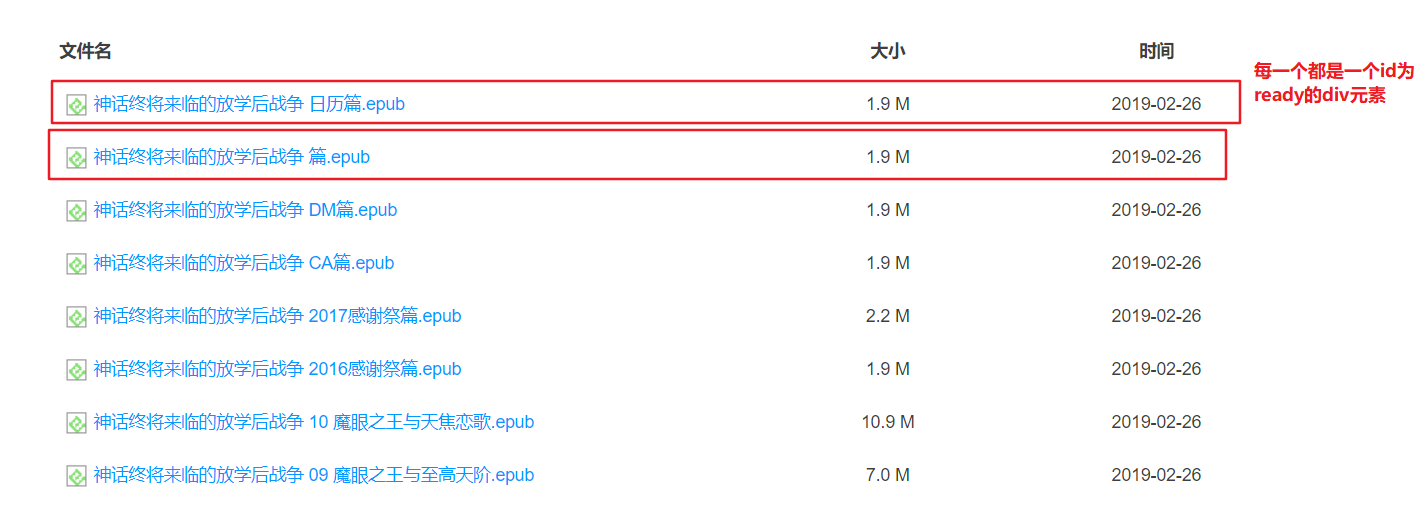Download the DM篇.epub file
The image size is (1420, 505).
(245, 210)
